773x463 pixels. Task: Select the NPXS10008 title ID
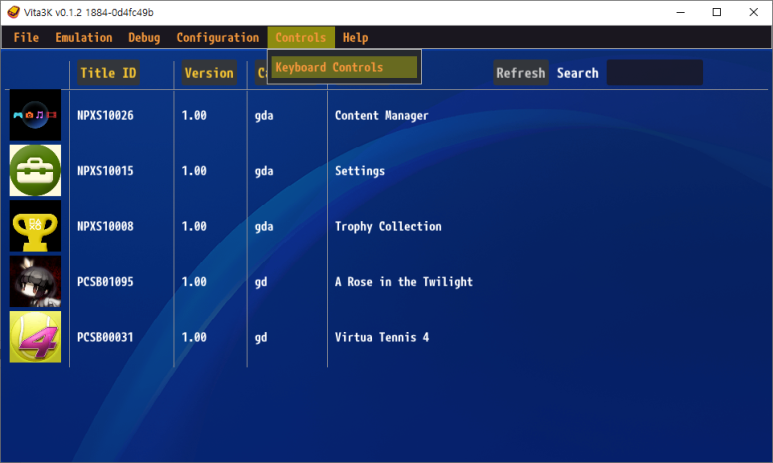point(105,226)
